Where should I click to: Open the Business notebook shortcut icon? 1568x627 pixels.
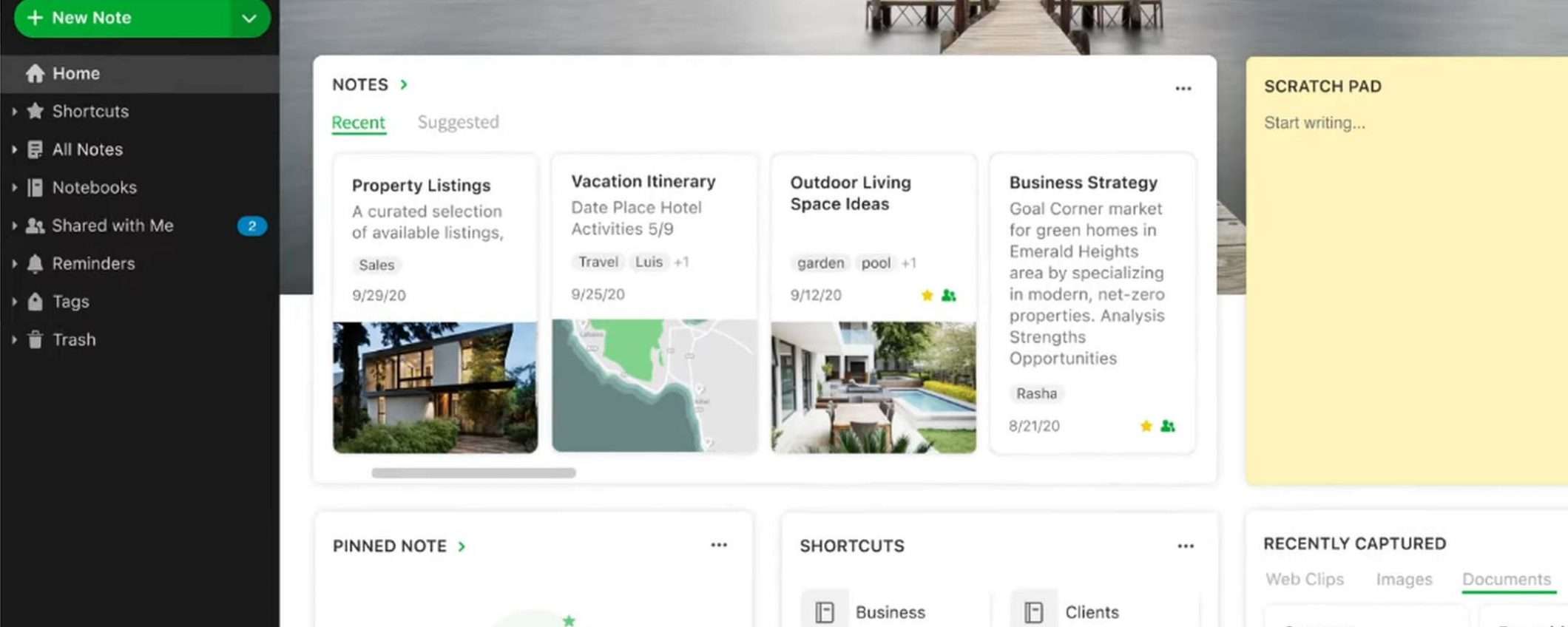pos(825,611)
